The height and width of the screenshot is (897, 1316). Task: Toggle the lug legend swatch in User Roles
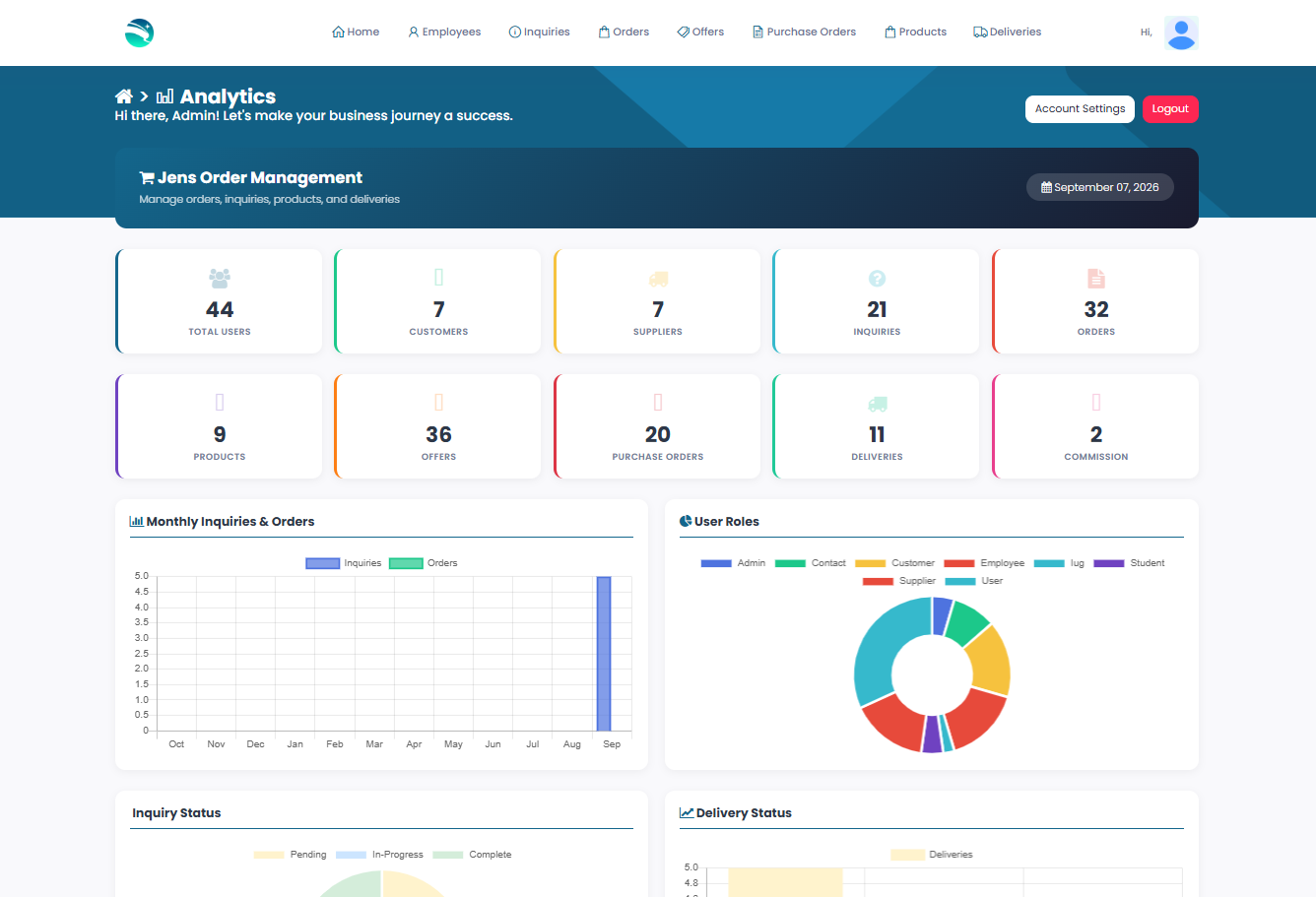click(x=1049, y=563)
